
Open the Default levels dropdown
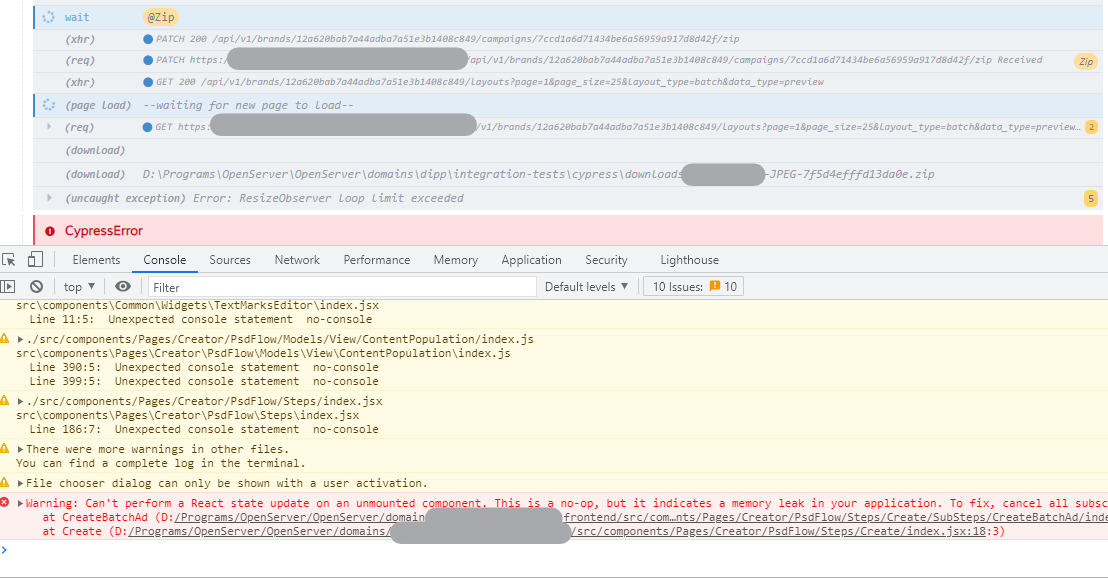(587, 285)
